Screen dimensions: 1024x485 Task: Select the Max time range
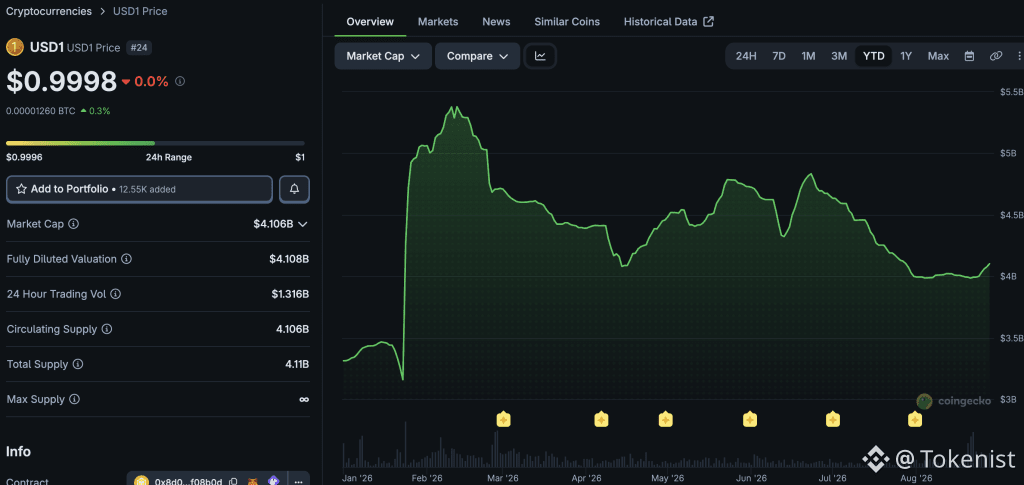[x=938, y=56]
